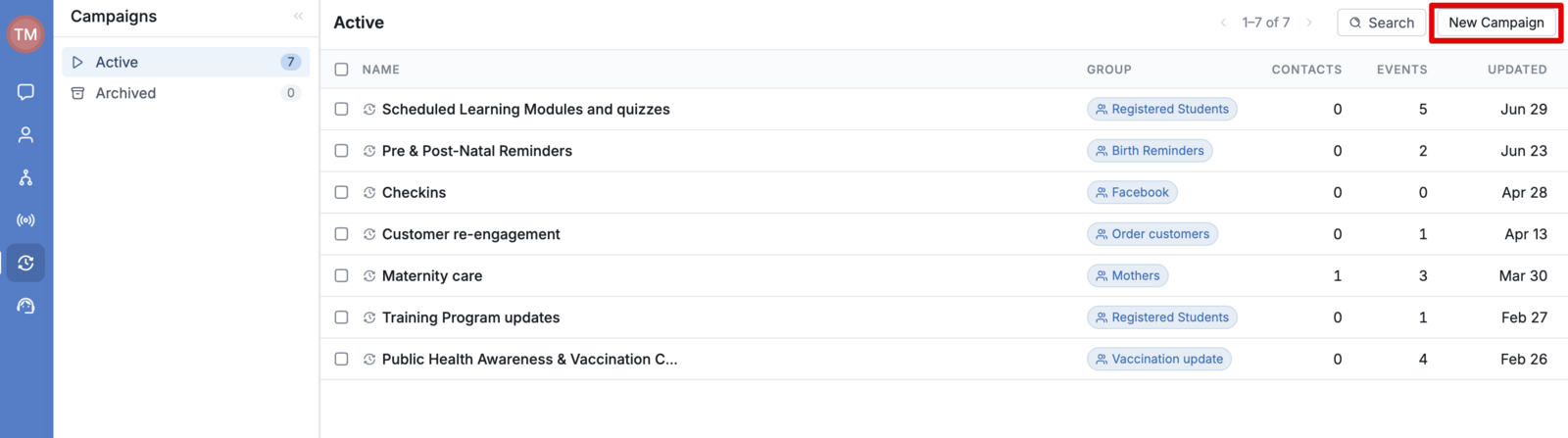Open the tickets headset icon in sidebar
The width and height of the screenshot is (1568, 438).
click(25, 306)
